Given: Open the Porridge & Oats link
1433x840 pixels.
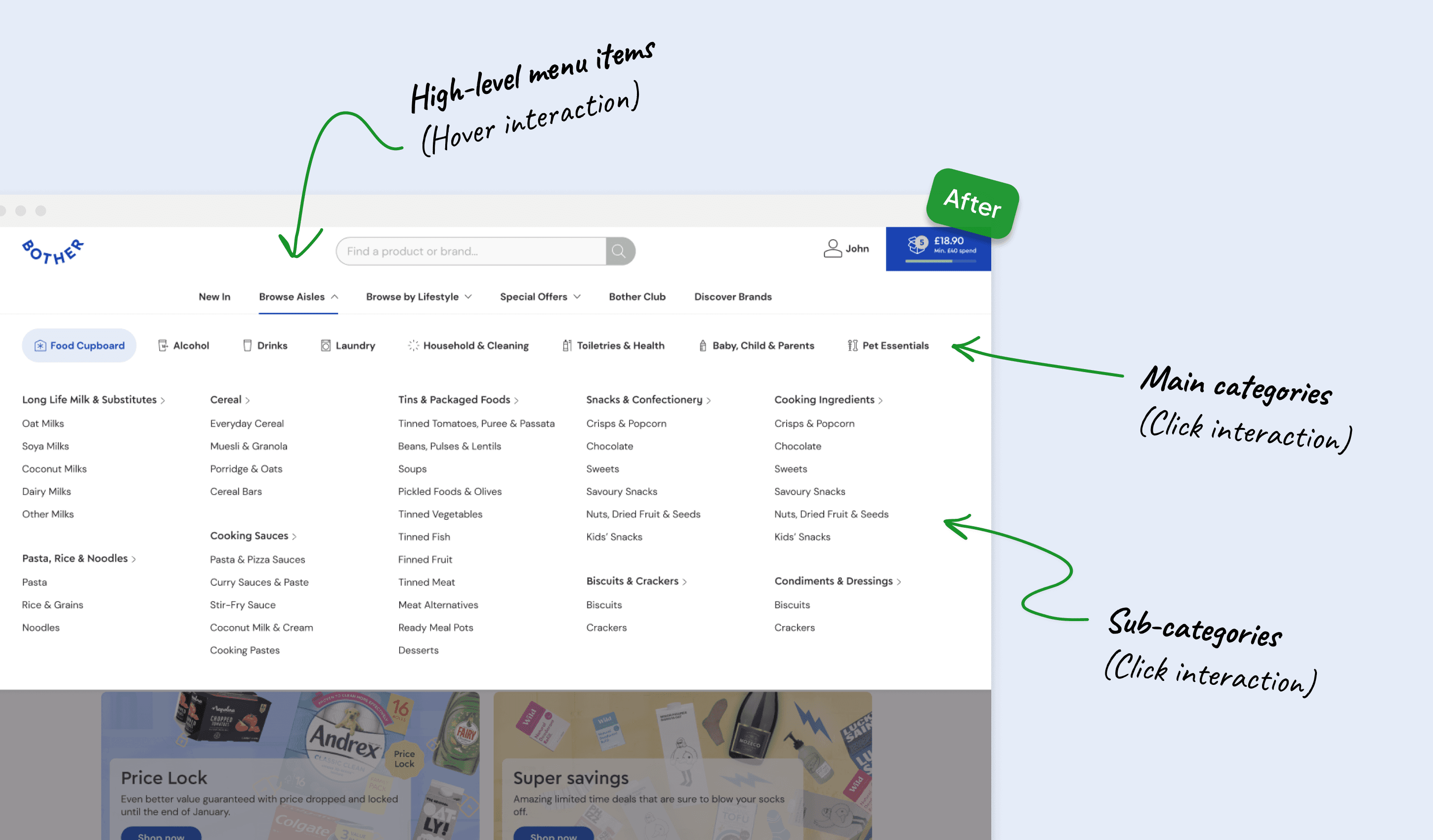Looking at the screenshot, I should coord(246,469).
